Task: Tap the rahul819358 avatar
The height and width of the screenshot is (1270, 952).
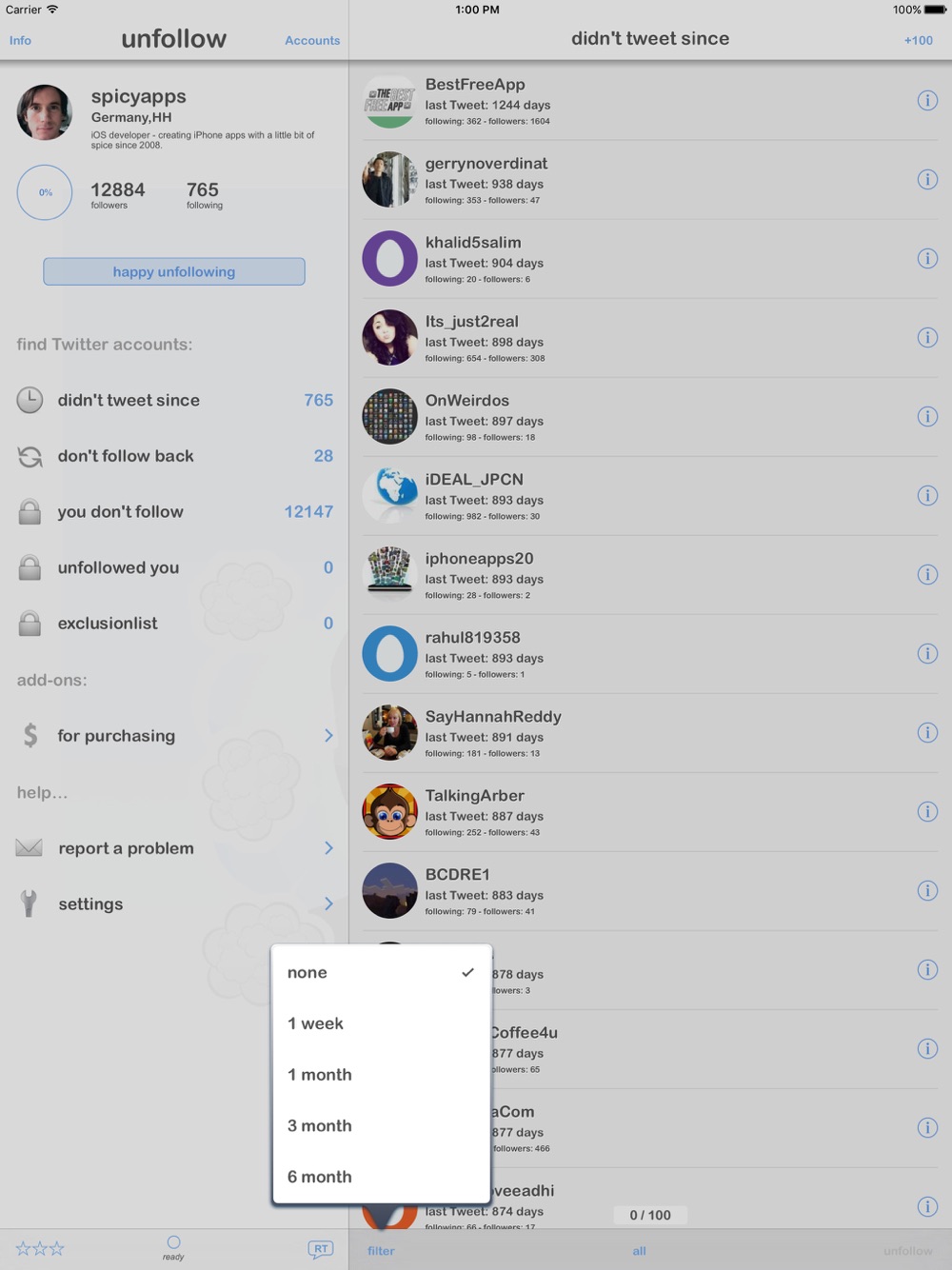Action: tap(389, 654)
